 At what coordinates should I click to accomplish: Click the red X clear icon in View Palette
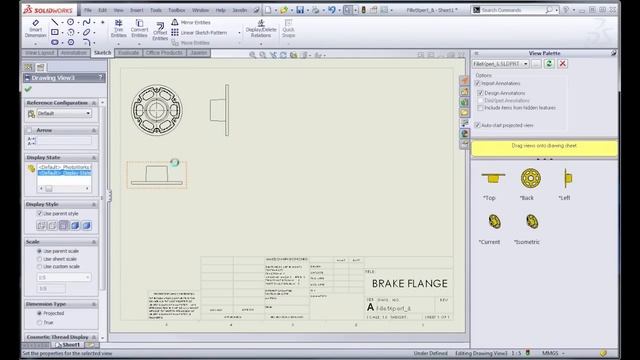[x=562, y=64]
